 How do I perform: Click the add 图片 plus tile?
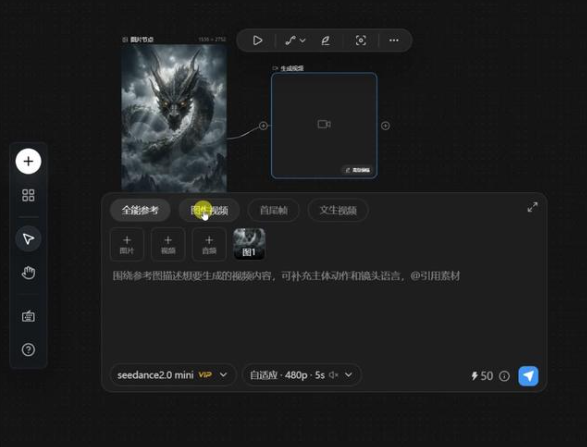click(127, 244)
